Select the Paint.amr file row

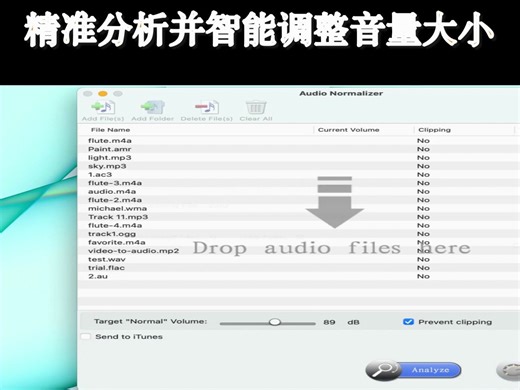tap(299, 149)
